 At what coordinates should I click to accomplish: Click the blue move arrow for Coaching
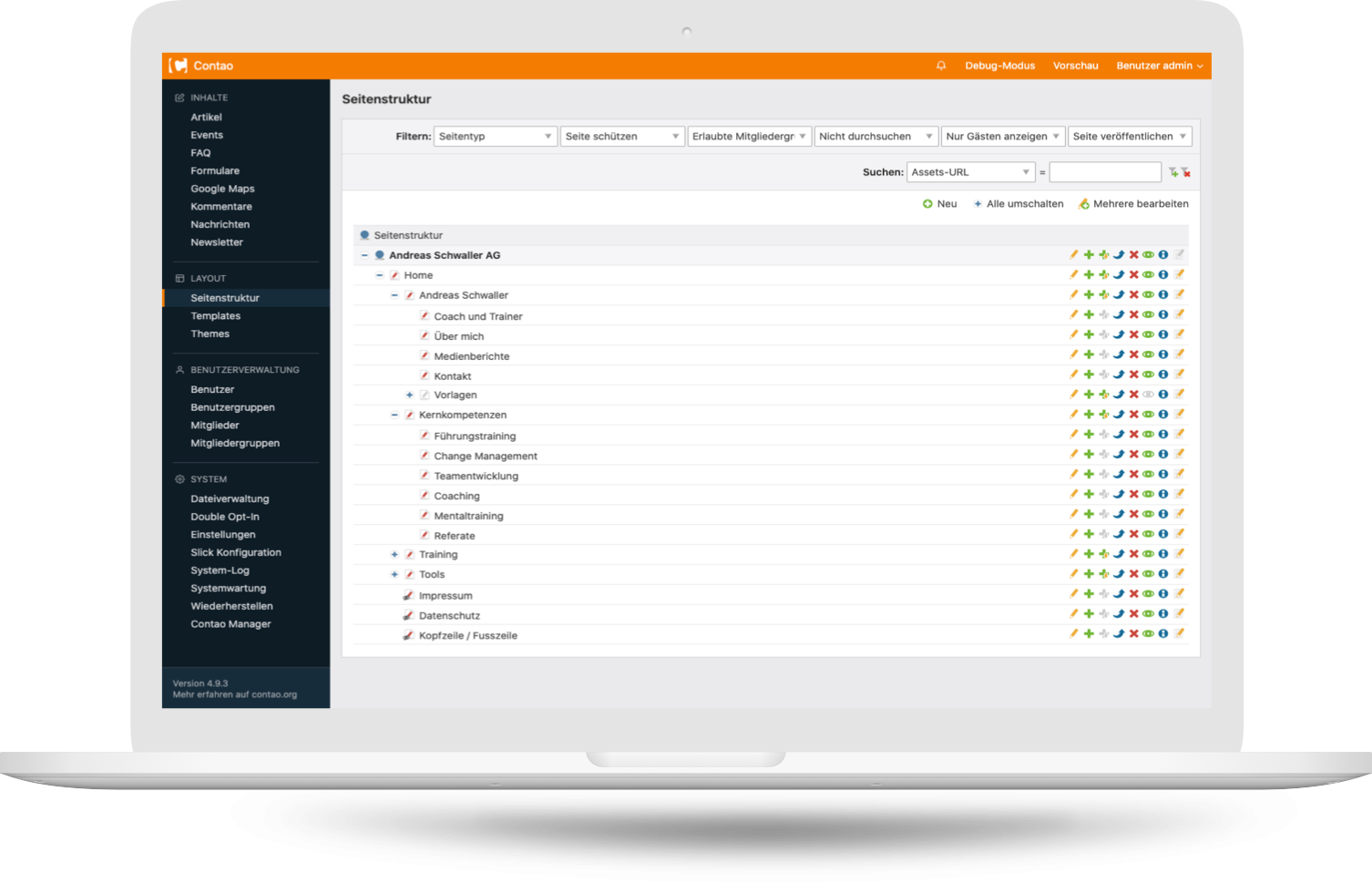pyautogui.click(x=1119, y=495)
